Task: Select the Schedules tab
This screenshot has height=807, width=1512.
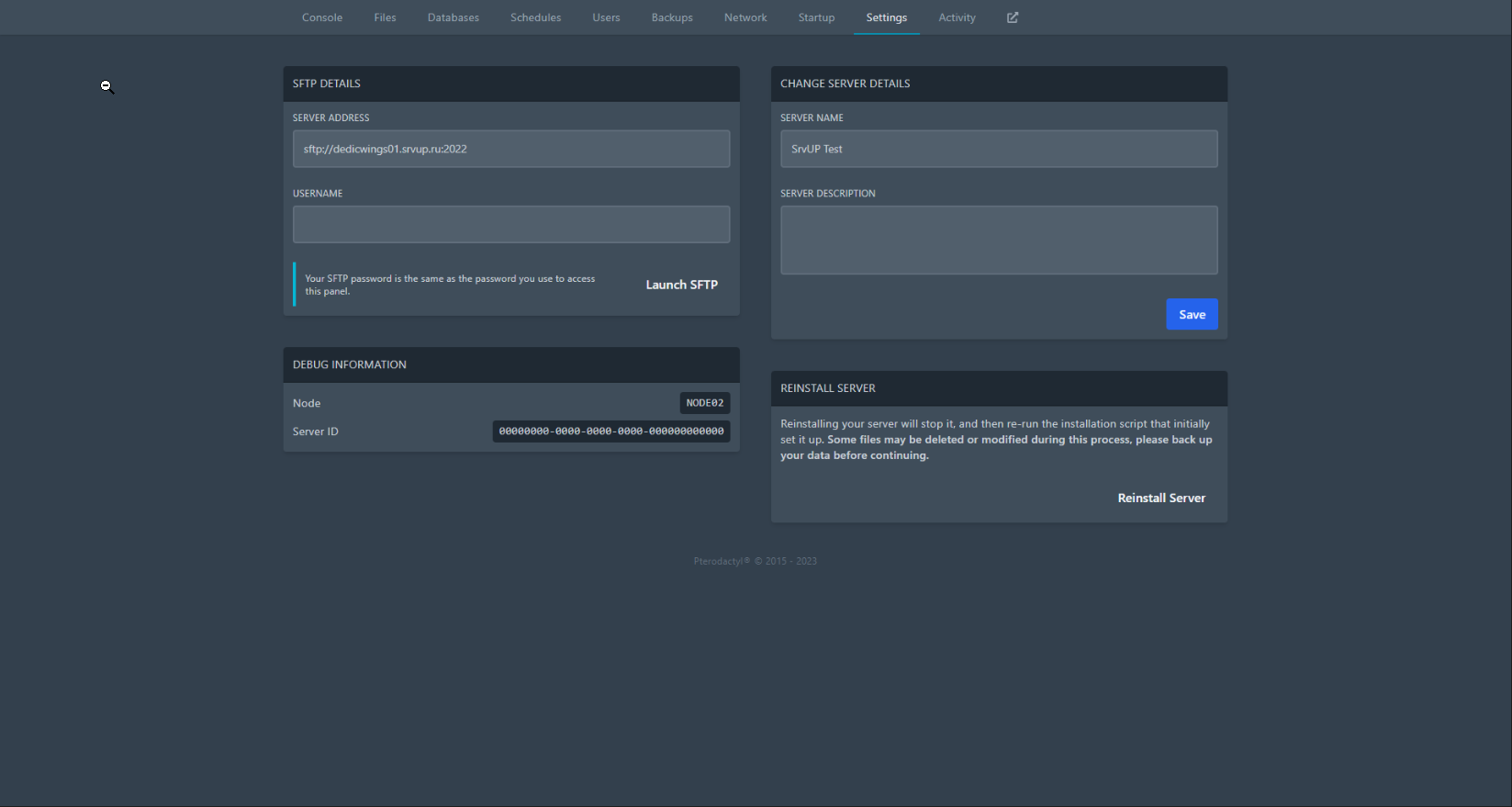Action: tap(536, 17)
